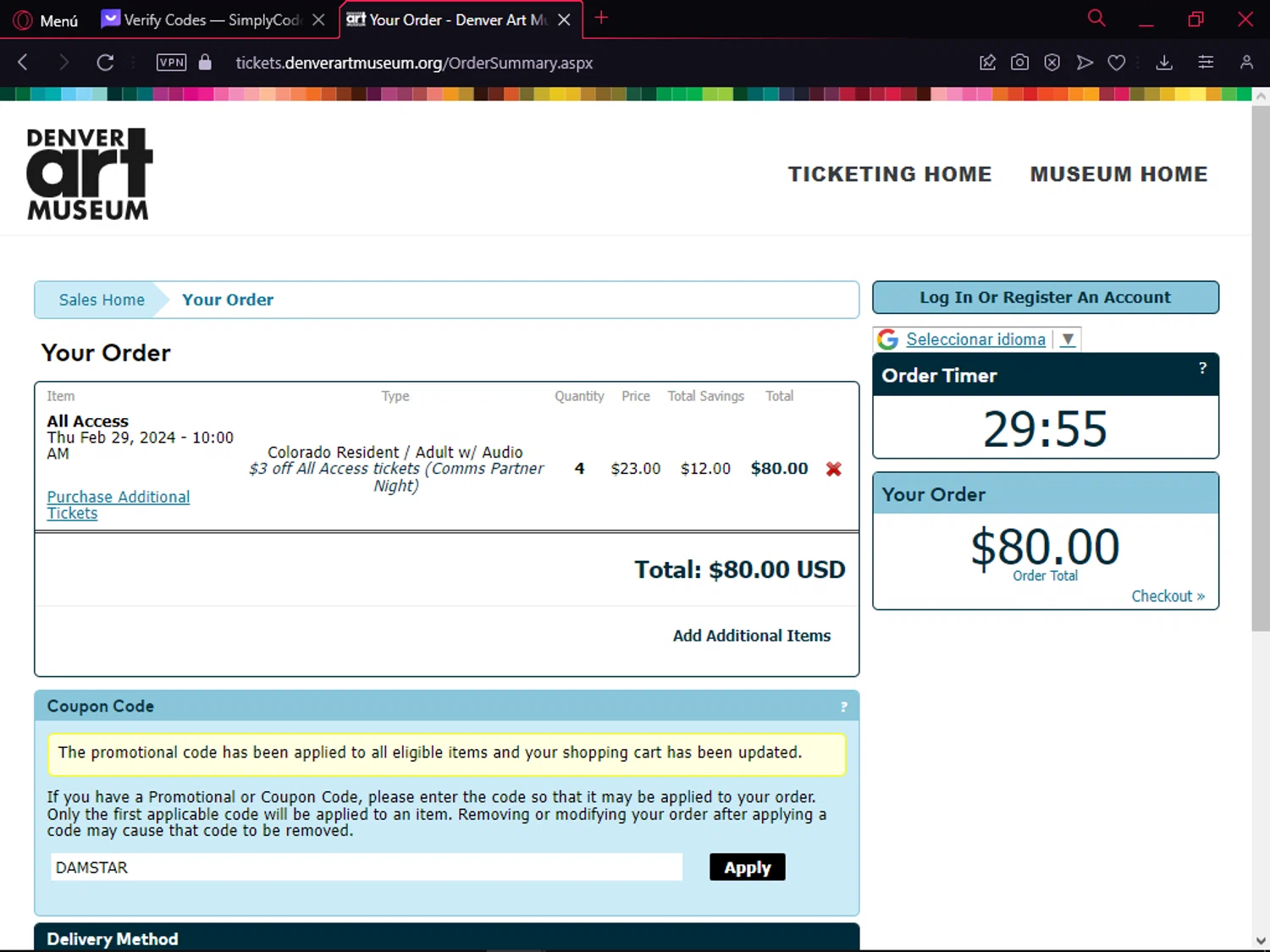
Task: Click the Checkout » link
Action: coord(1168,596)
